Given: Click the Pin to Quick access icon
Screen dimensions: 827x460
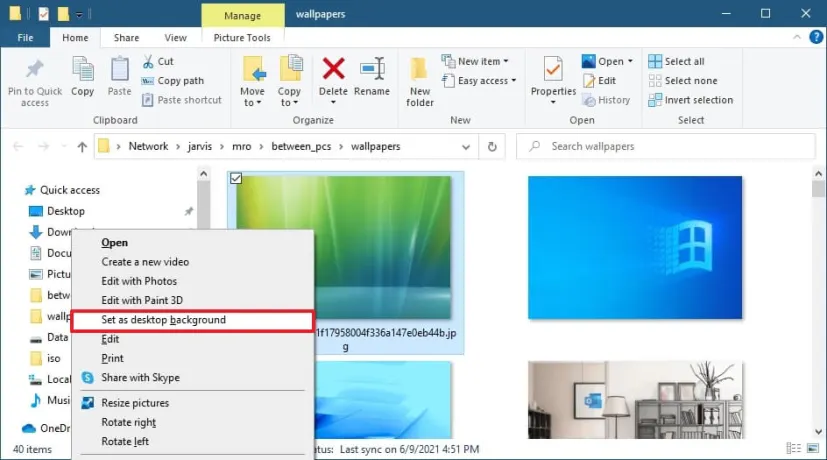Looking at the screenshot, I should (35, 70).
